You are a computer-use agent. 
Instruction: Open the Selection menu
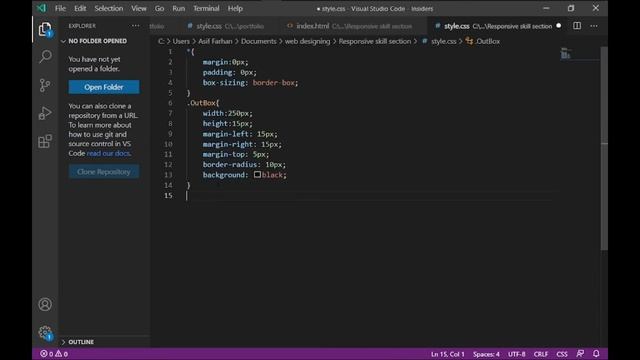point(109,8)
